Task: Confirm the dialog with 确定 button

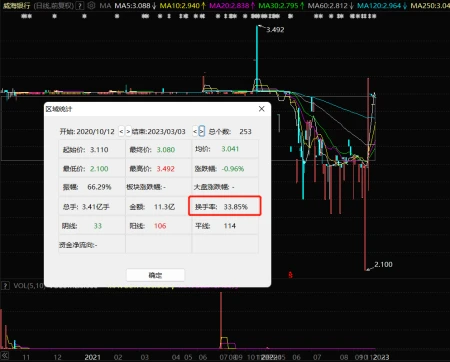Action: (x=155, y=275)
